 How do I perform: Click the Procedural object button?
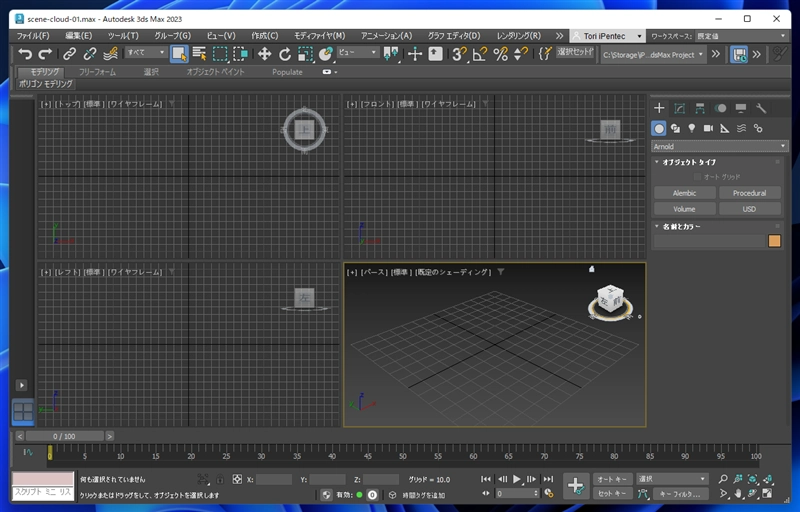(749, 193)
